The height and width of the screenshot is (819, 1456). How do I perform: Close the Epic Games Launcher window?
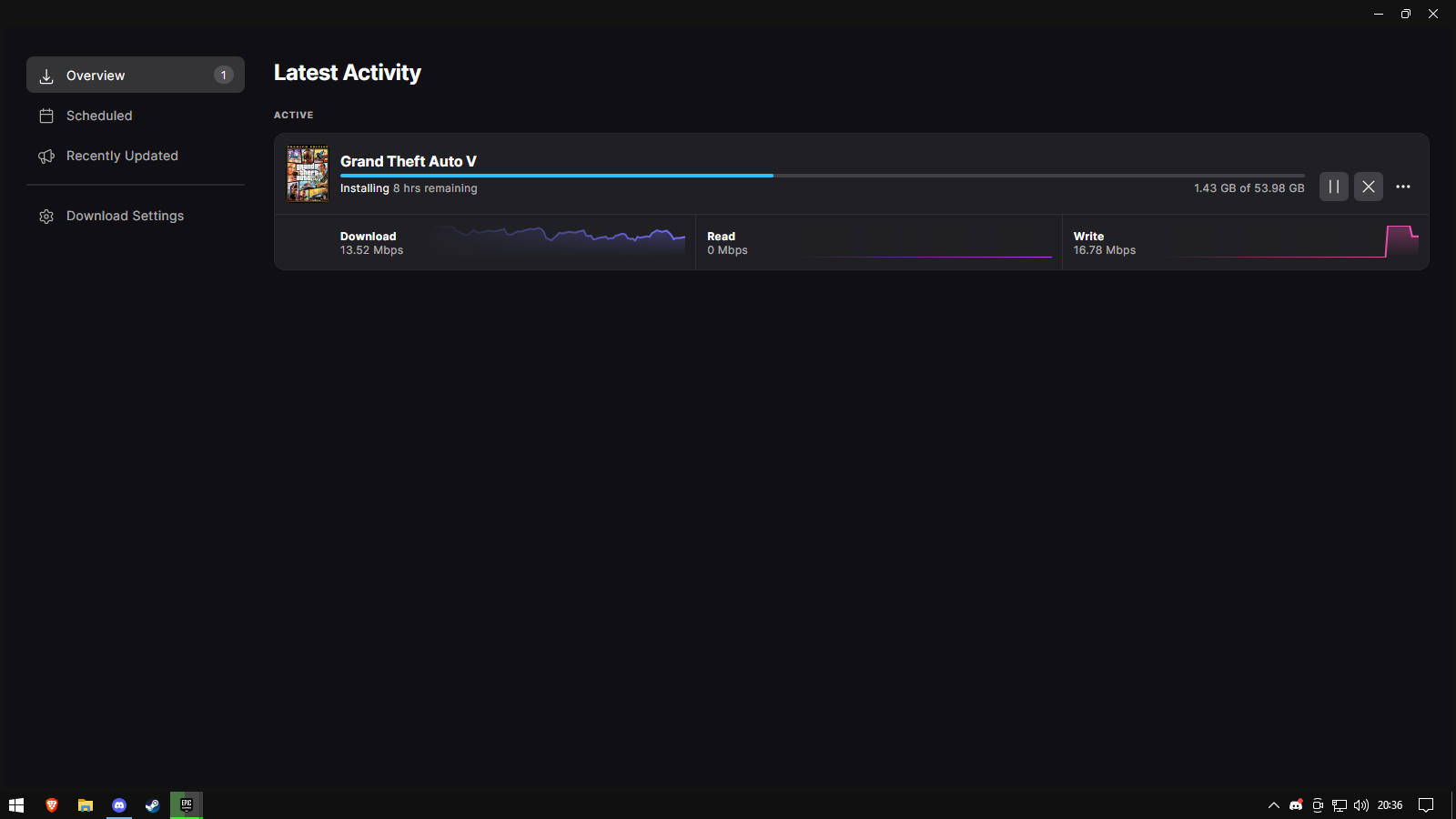pos(1433,14)
